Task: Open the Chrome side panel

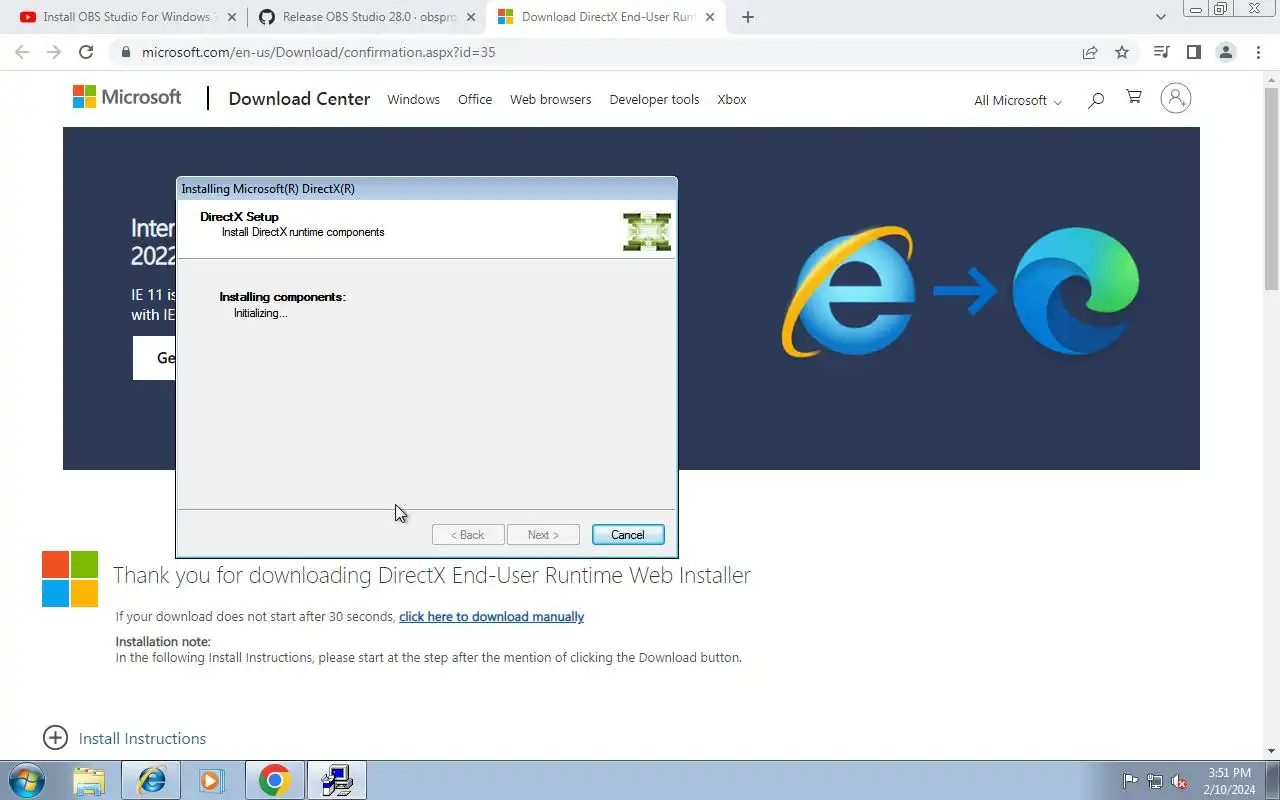Action: pyautogui.click(x=1193, y=52)
